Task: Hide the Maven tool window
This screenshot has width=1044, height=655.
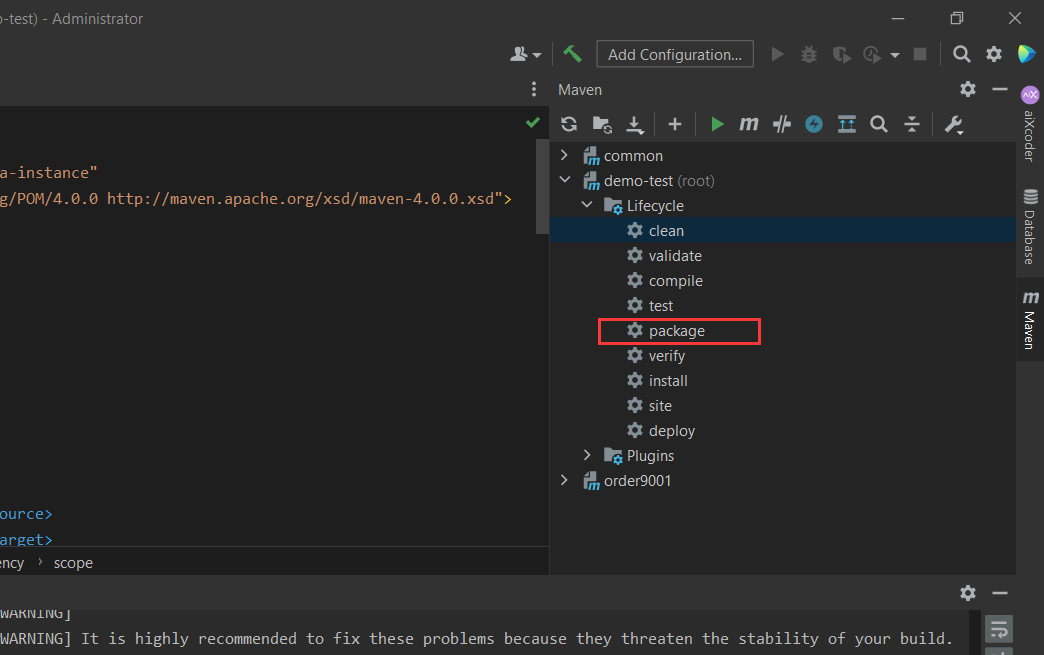Action: click(999, 89)
